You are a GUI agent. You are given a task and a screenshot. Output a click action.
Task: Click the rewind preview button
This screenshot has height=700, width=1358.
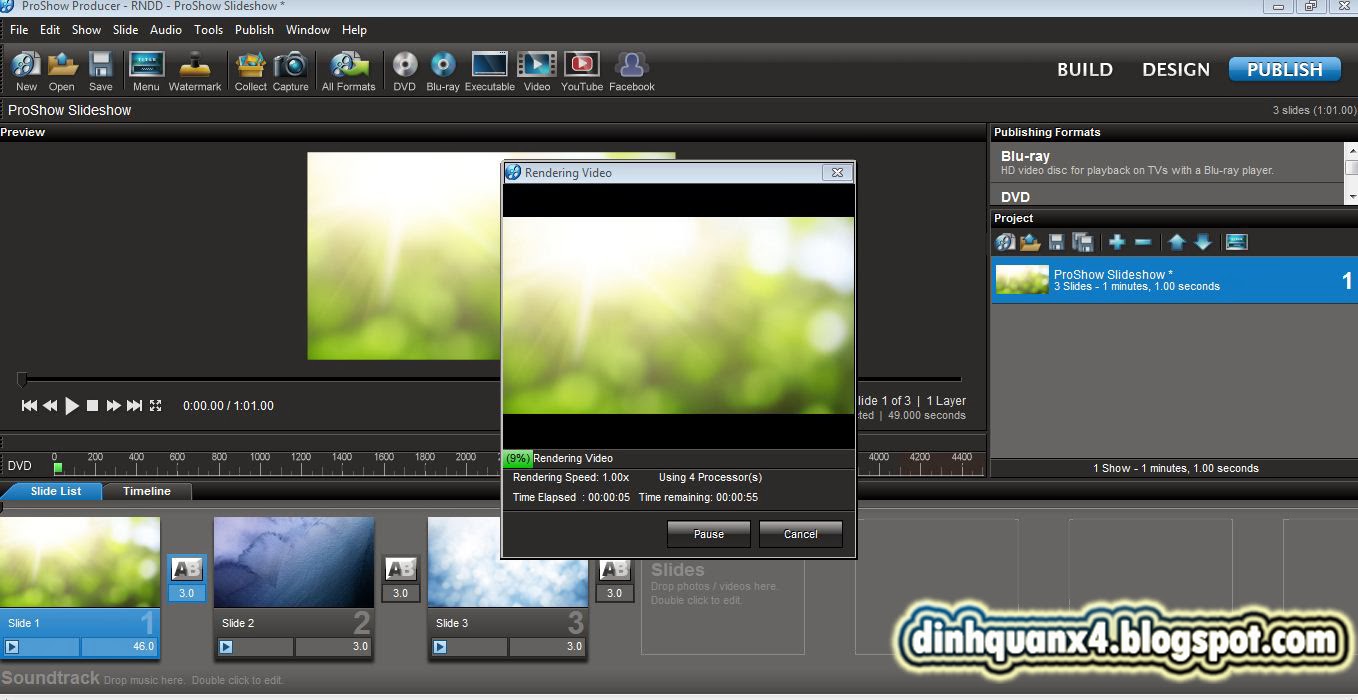tap(50, 405)
